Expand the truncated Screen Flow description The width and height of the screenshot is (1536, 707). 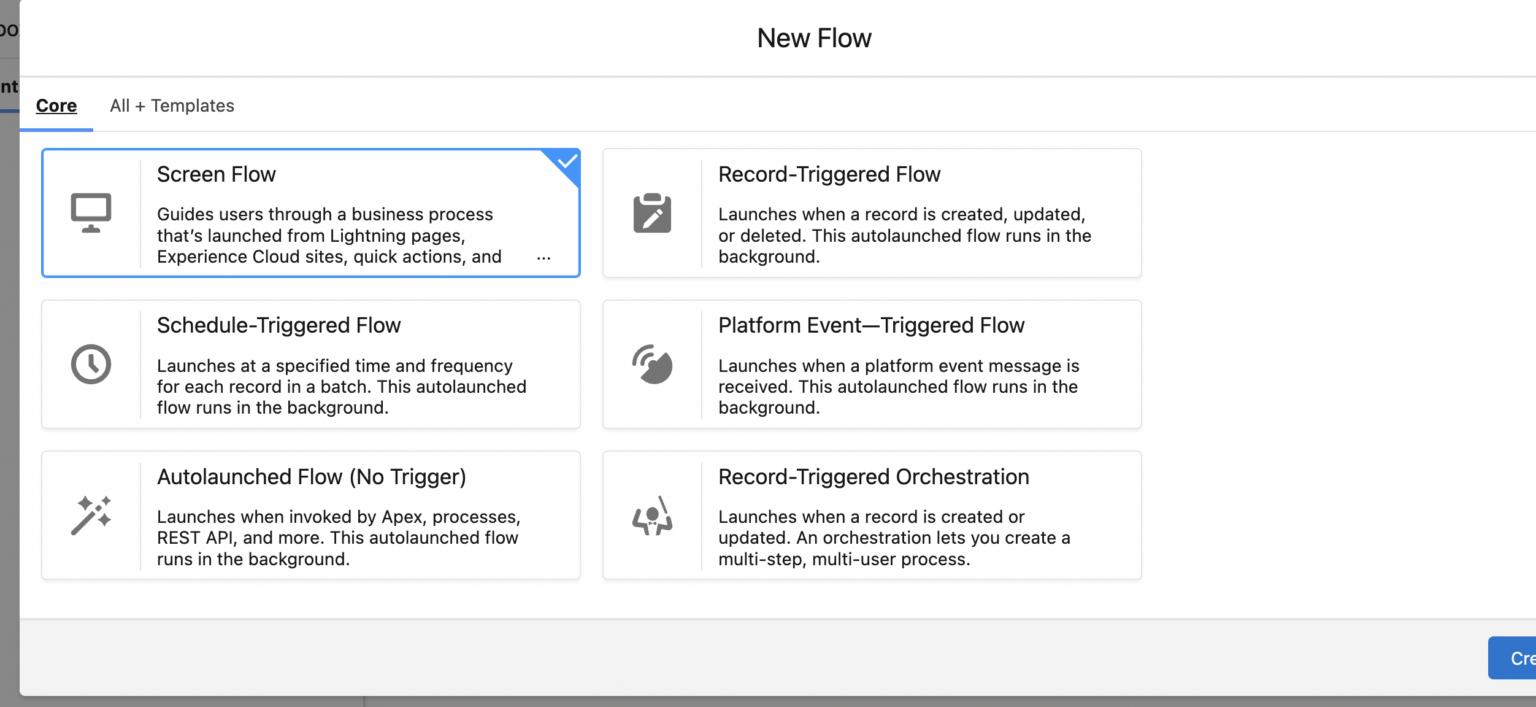[x=543, y=258]
